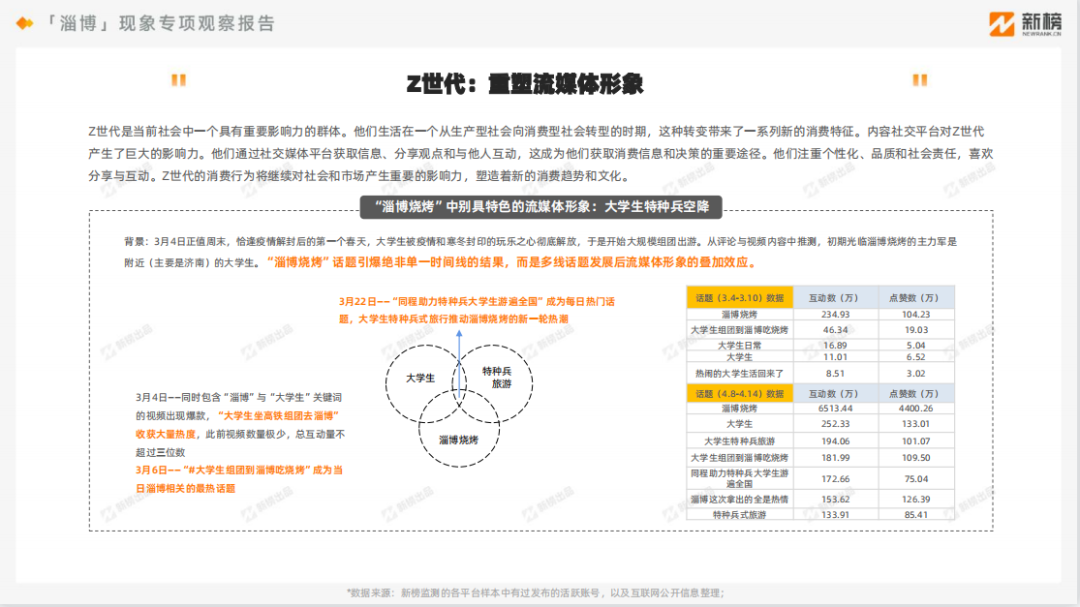
Task: Select the cell value 4400.26
Action: click(x=916, y=408)
